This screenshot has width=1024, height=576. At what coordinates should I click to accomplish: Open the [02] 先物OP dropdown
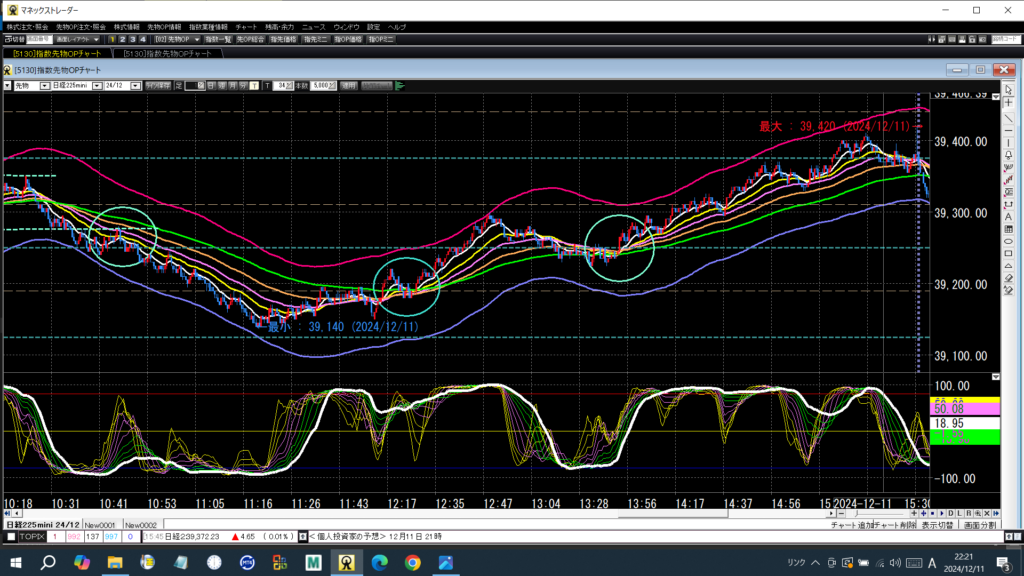pos(177,39)
